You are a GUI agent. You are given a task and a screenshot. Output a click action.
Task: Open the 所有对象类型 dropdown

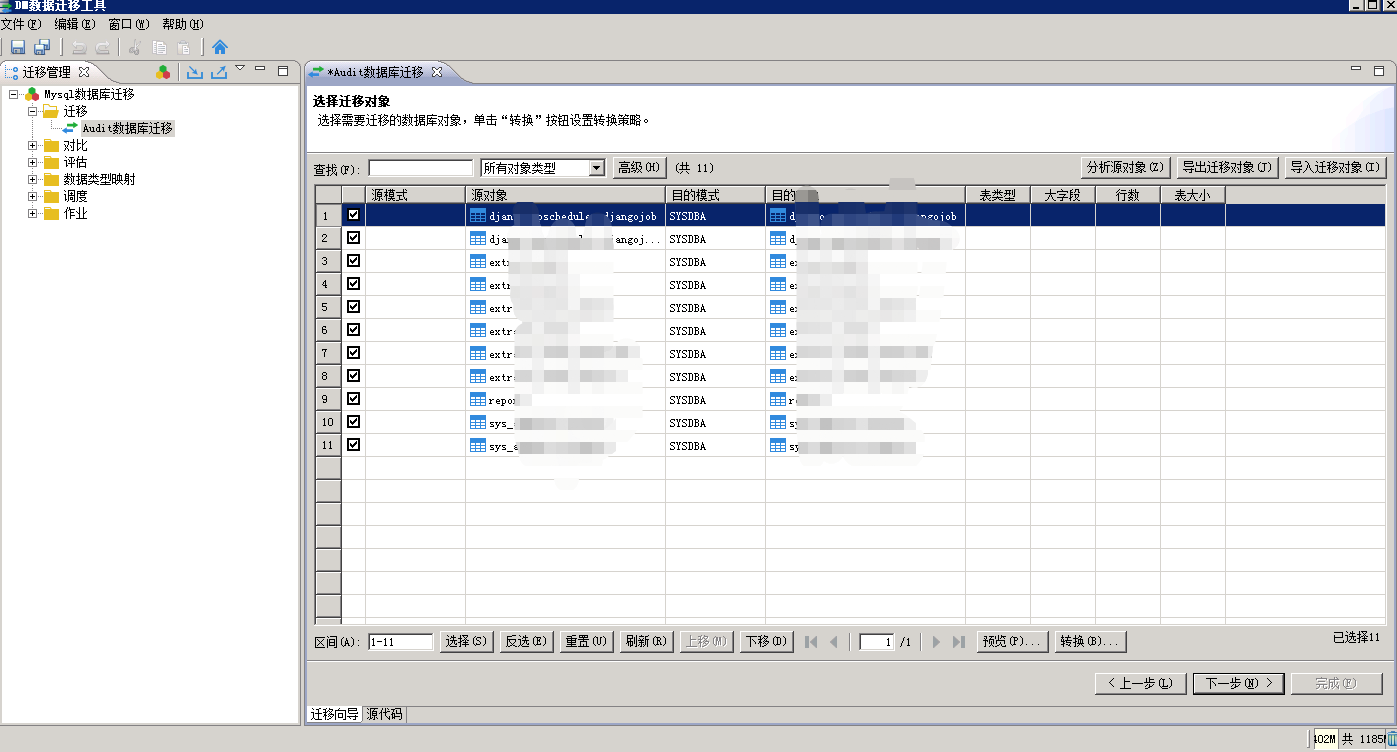596,168
